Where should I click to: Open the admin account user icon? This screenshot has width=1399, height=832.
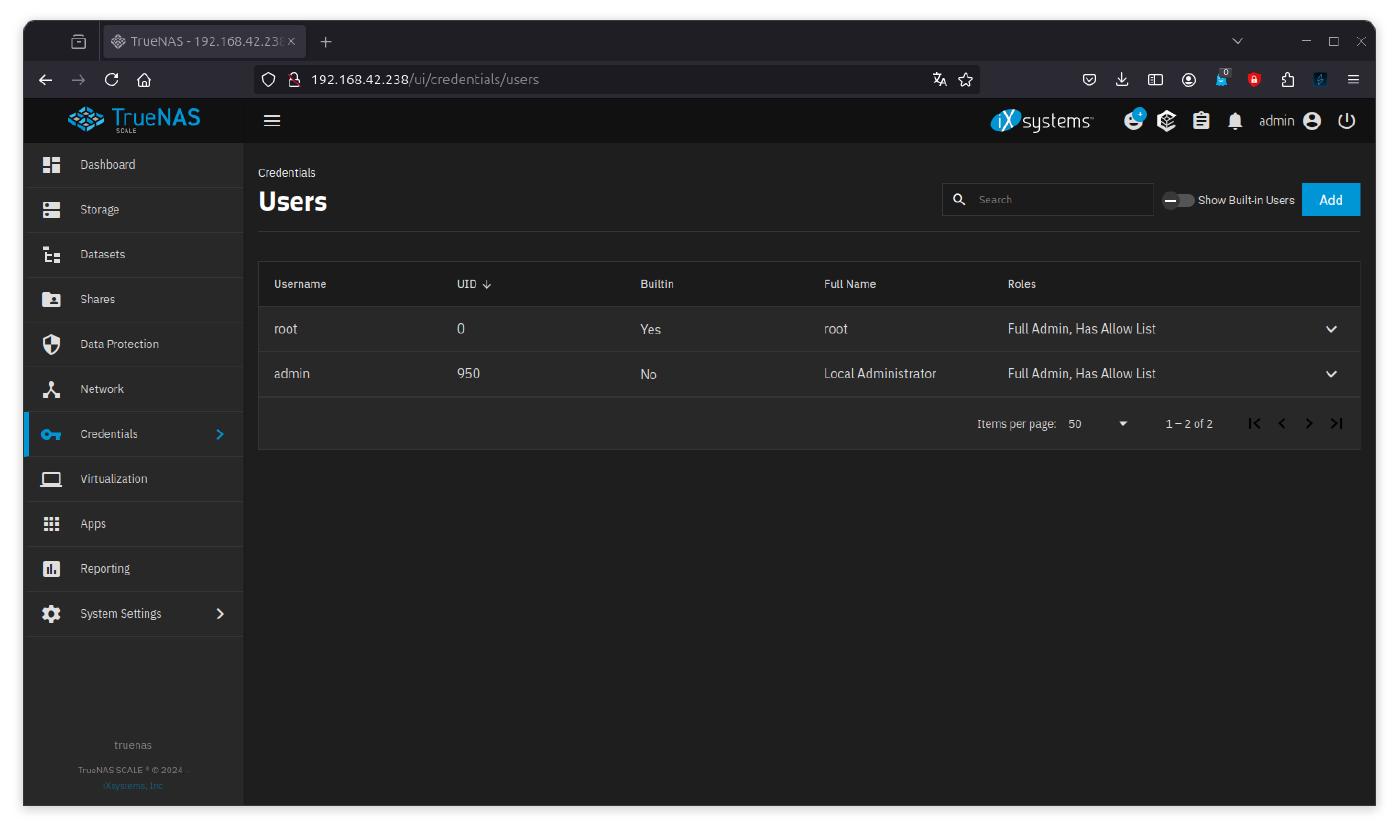[1312, 121]
